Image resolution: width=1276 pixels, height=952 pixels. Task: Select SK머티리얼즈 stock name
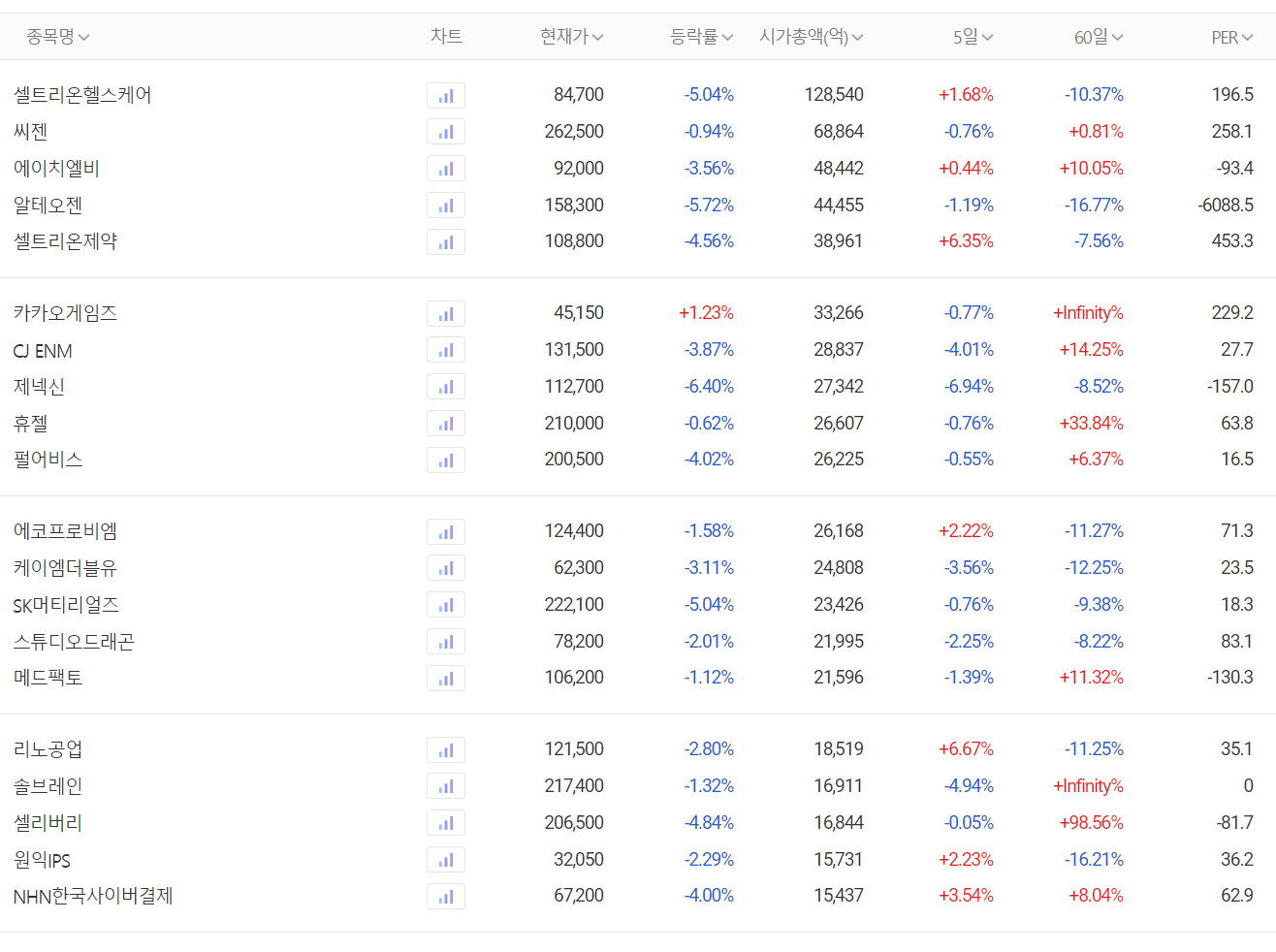pos(66,605)
